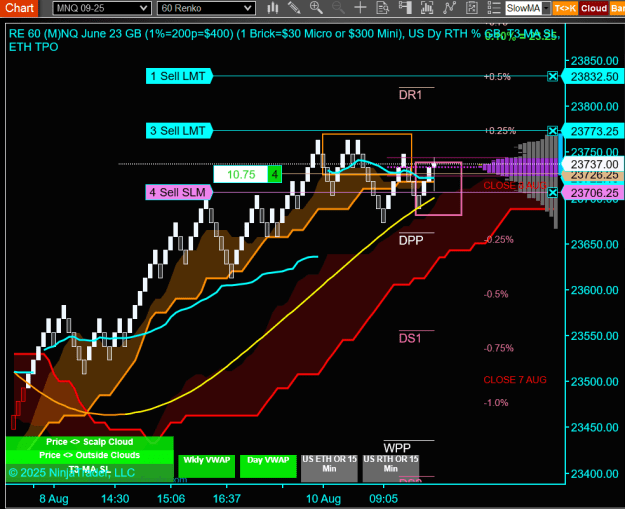
Task: Click the green position quantity 4 box
Action: 275,174
